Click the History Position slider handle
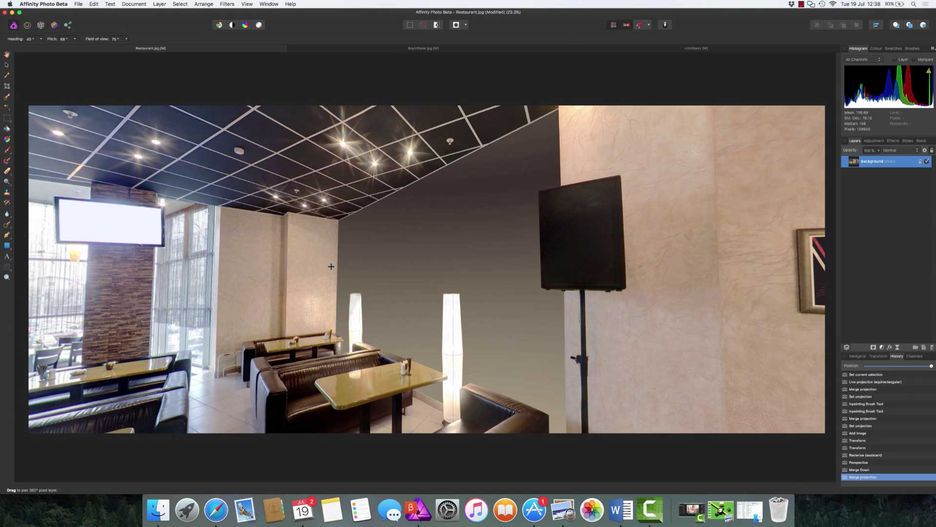Screen dimensions: 936x527 (x=931, y=366)
